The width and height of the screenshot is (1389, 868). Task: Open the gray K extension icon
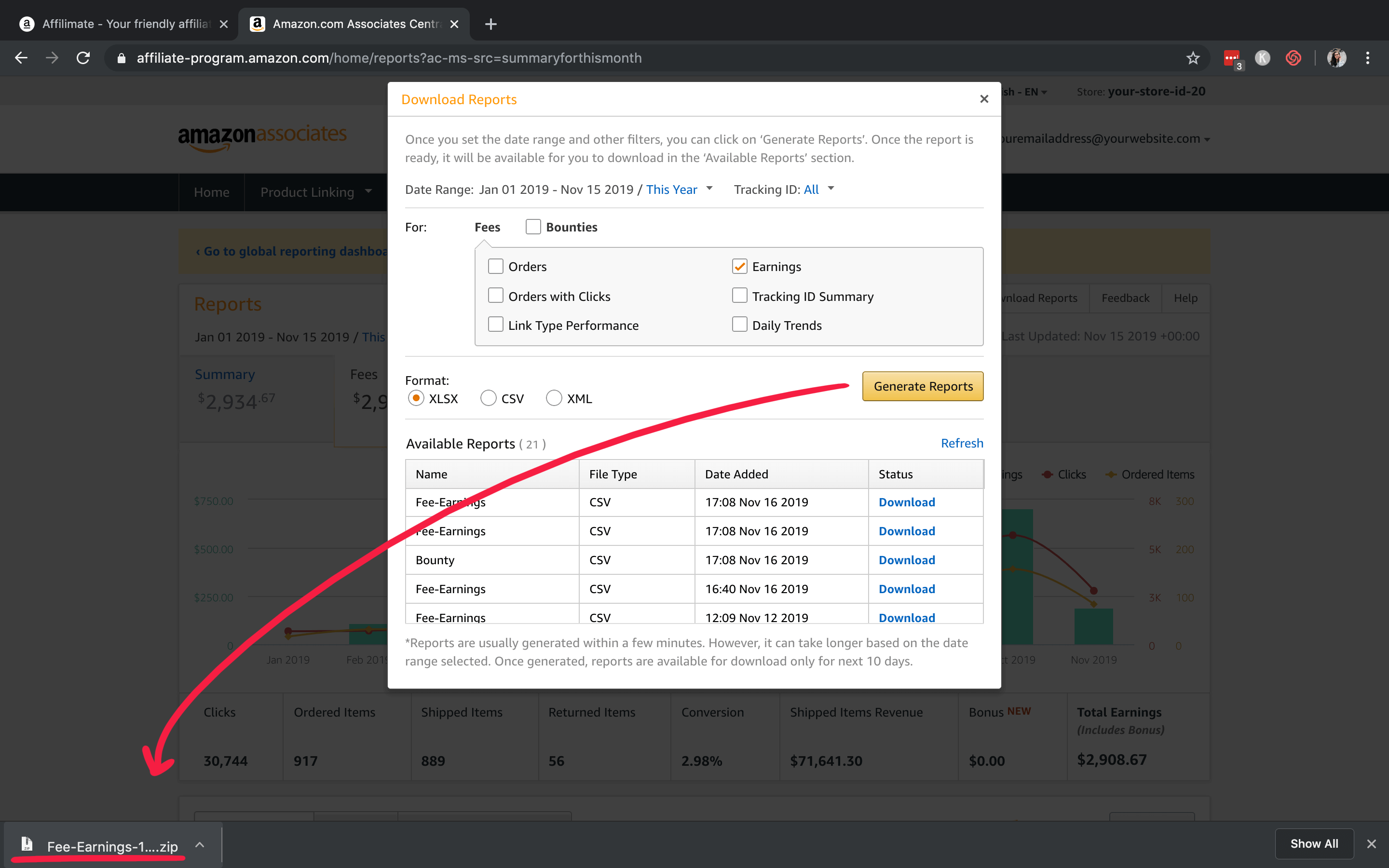pyautogui.click(x=1262, y=58)
